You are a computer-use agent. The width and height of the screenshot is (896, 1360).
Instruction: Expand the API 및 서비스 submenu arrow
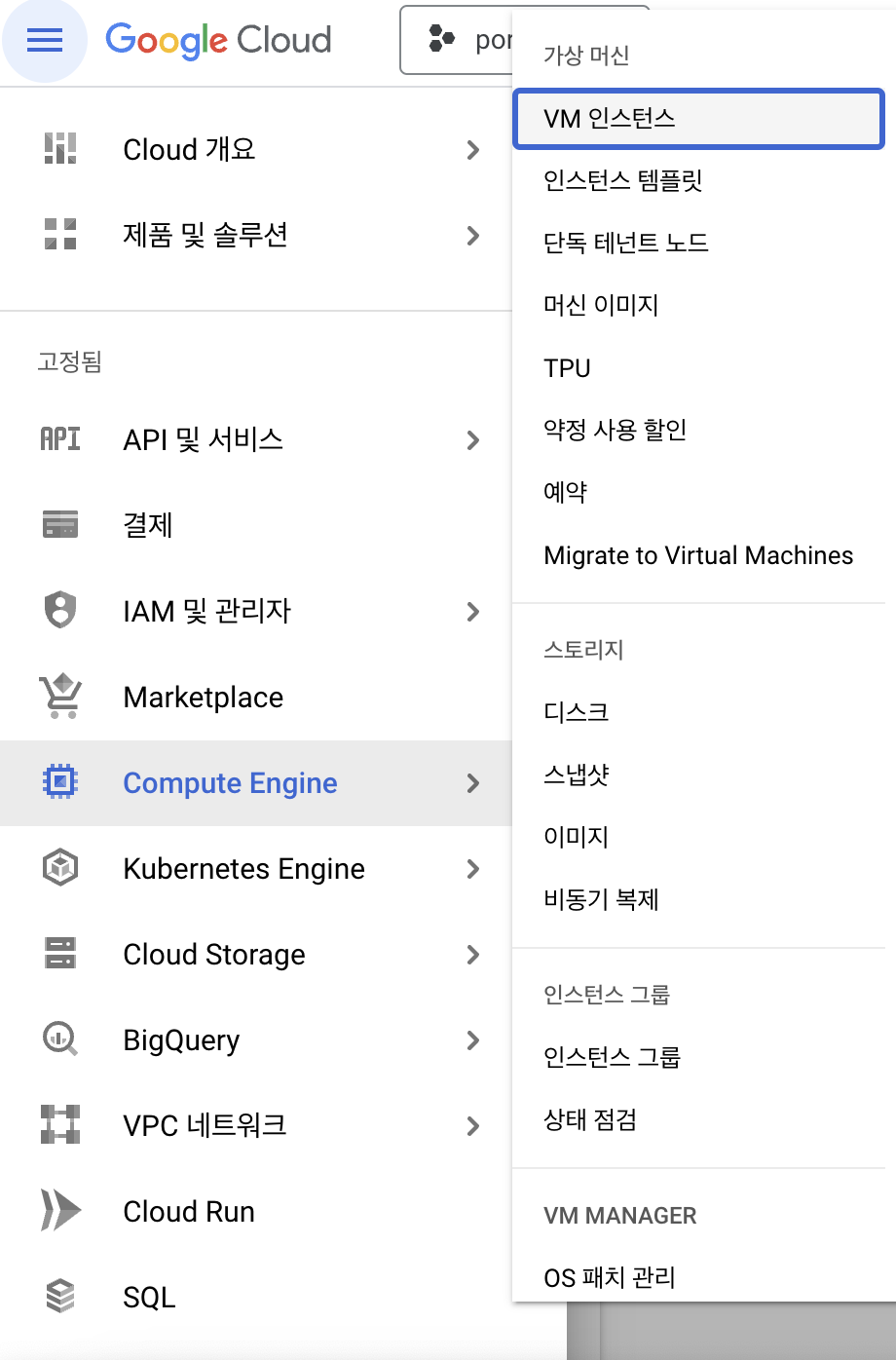click(473, 440)
